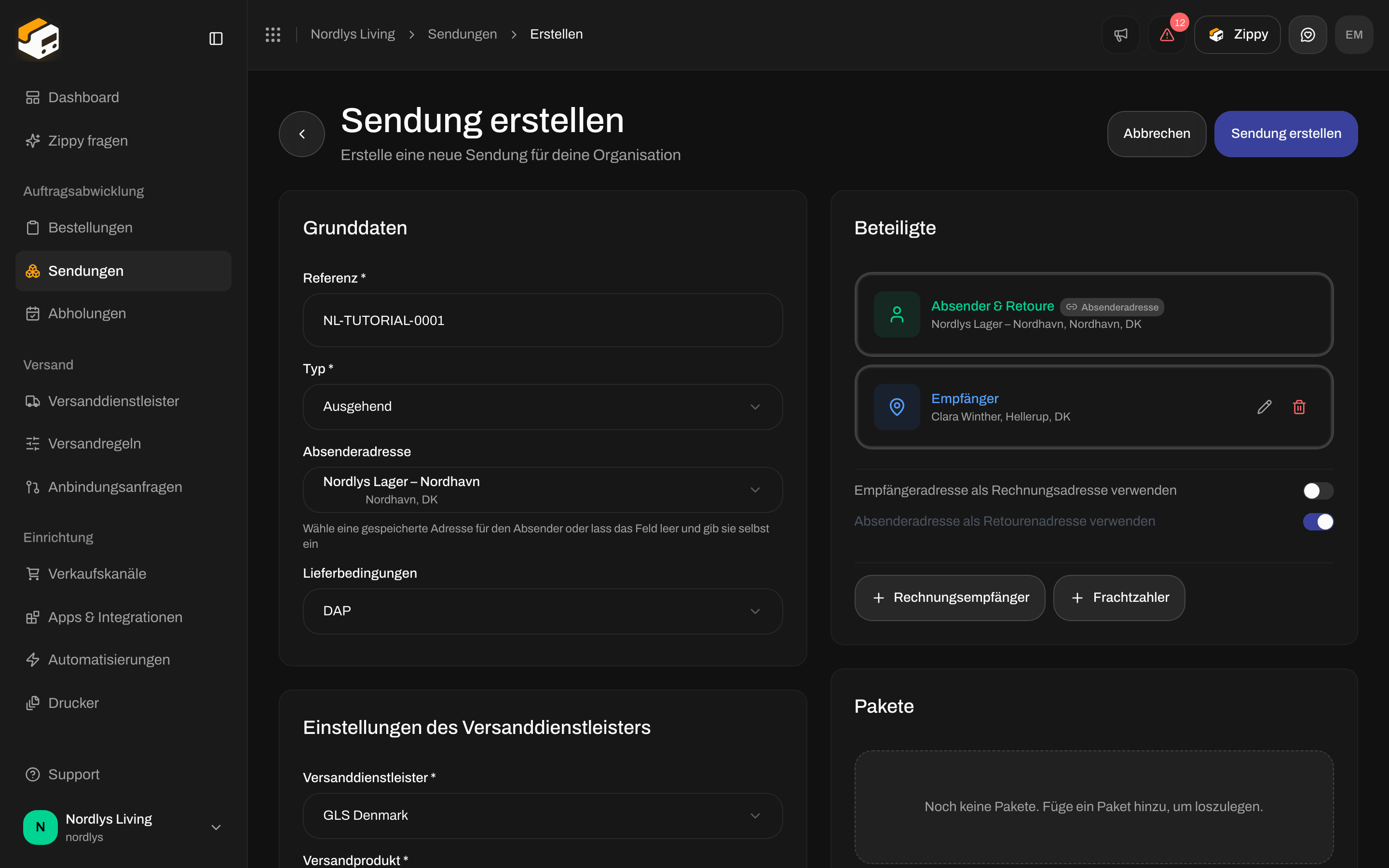Add a Rechnungsempfänger

[950, 597]
